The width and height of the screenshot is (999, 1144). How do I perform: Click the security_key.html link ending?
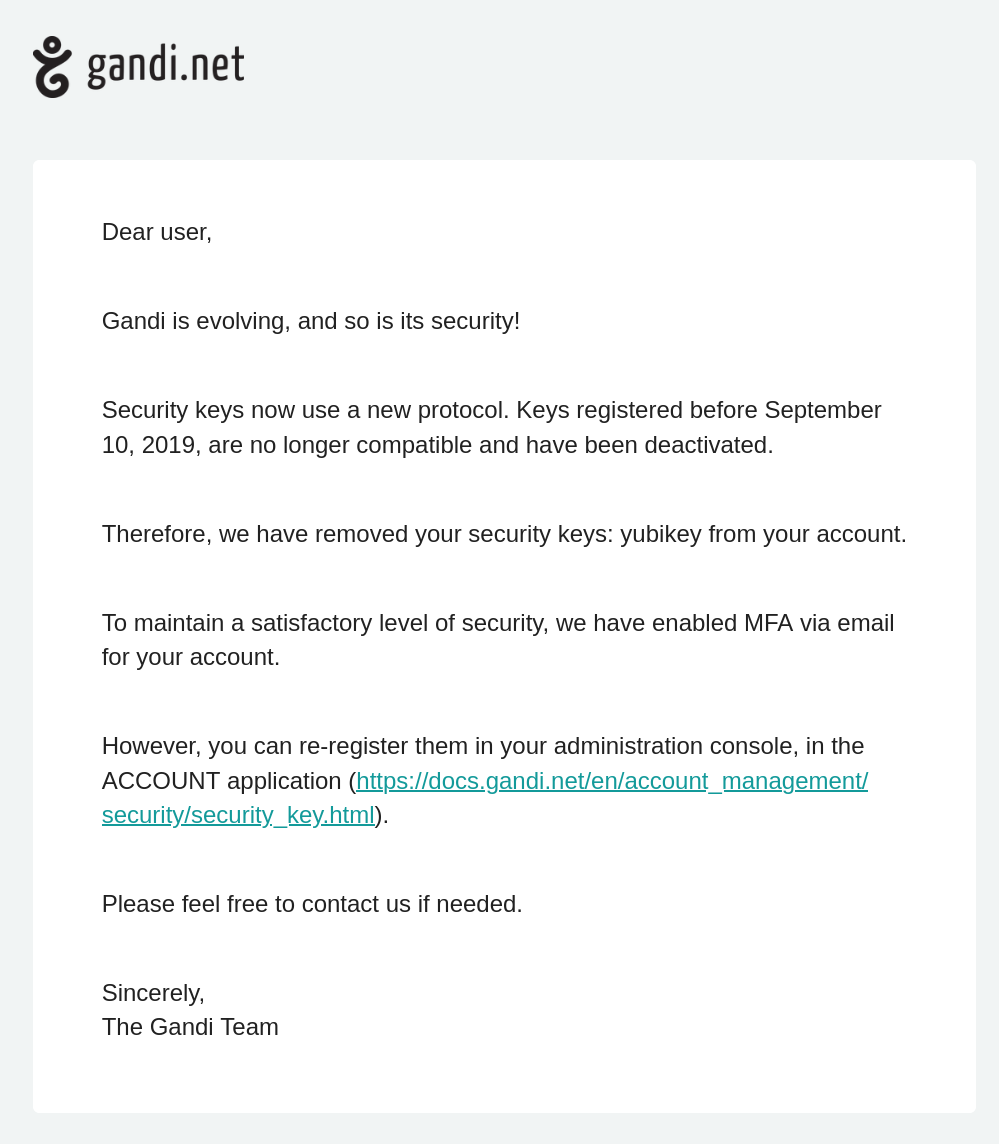[x=238, y=815]
